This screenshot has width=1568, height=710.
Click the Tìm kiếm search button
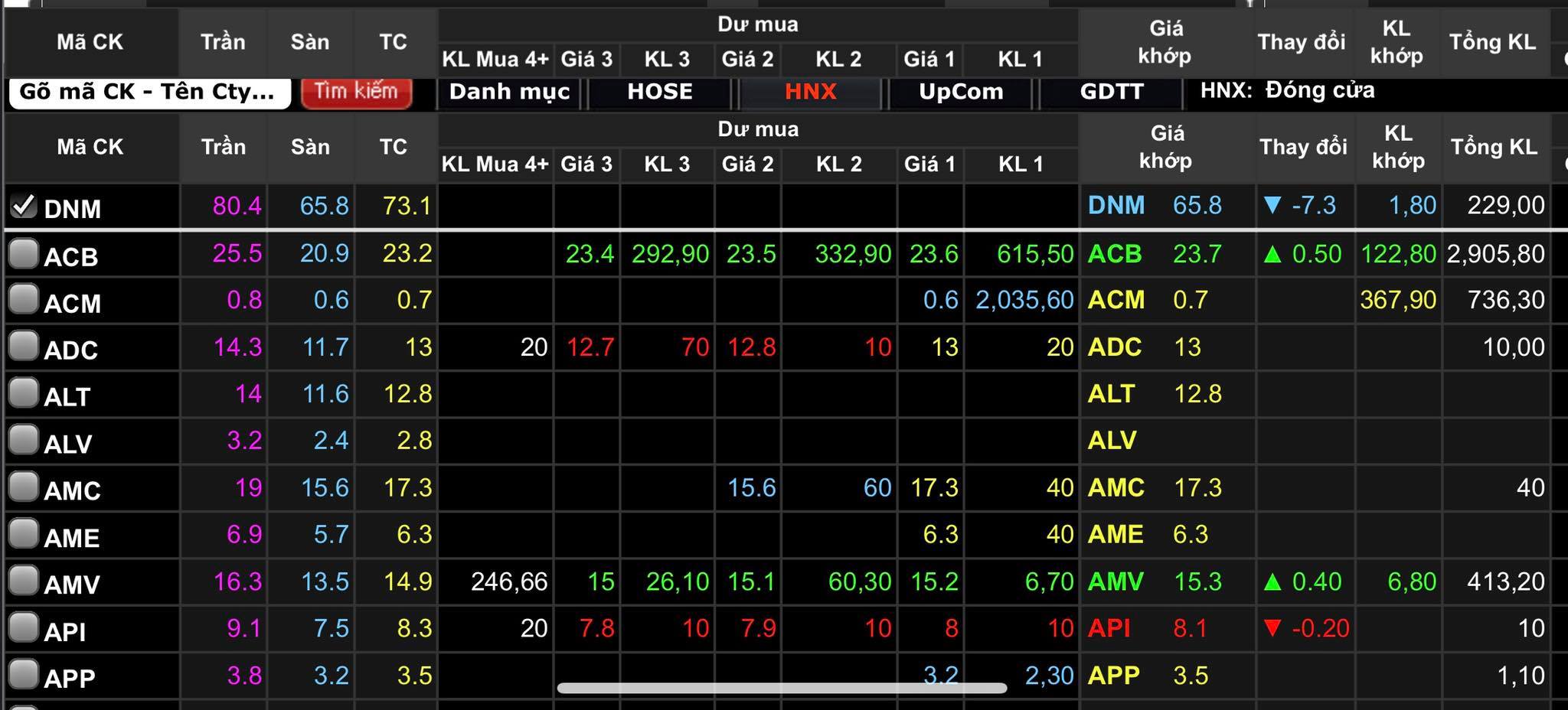click(x=356, y=92)
